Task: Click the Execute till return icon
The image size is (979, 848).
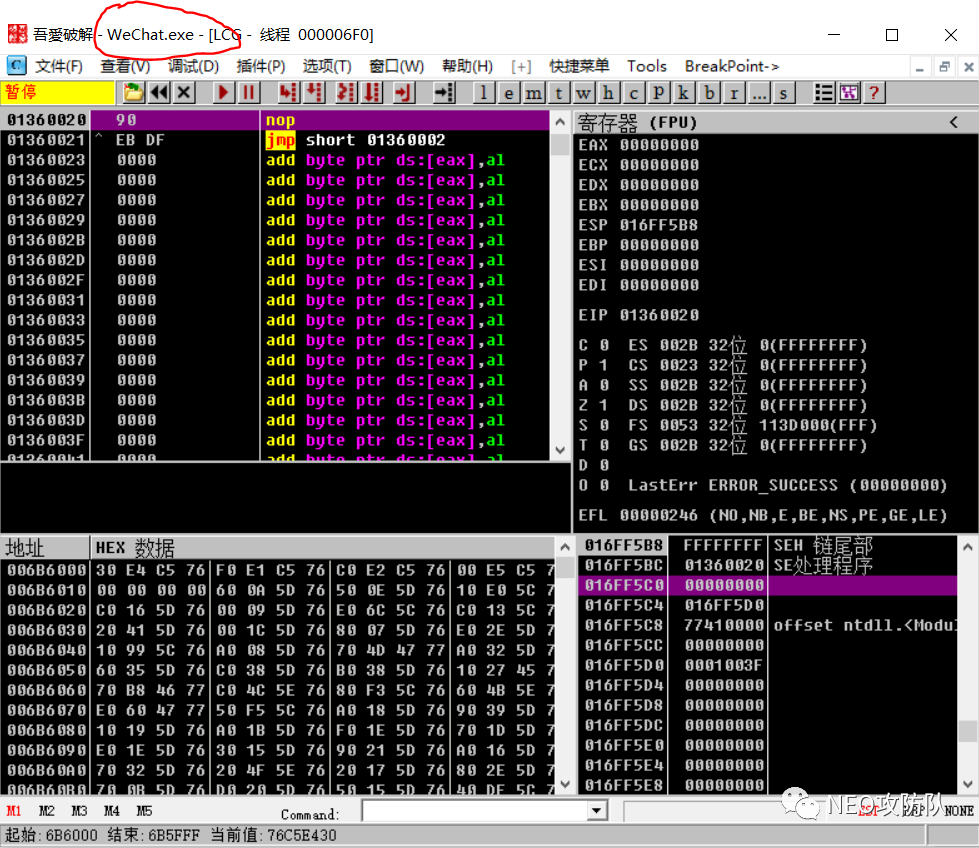Action: coord(403,93)
